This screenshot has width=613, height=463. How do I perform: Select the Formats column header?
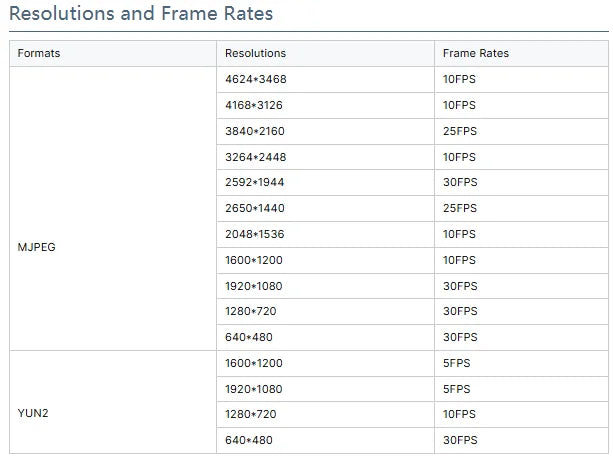pyautogui.click(x=113, y=53)
